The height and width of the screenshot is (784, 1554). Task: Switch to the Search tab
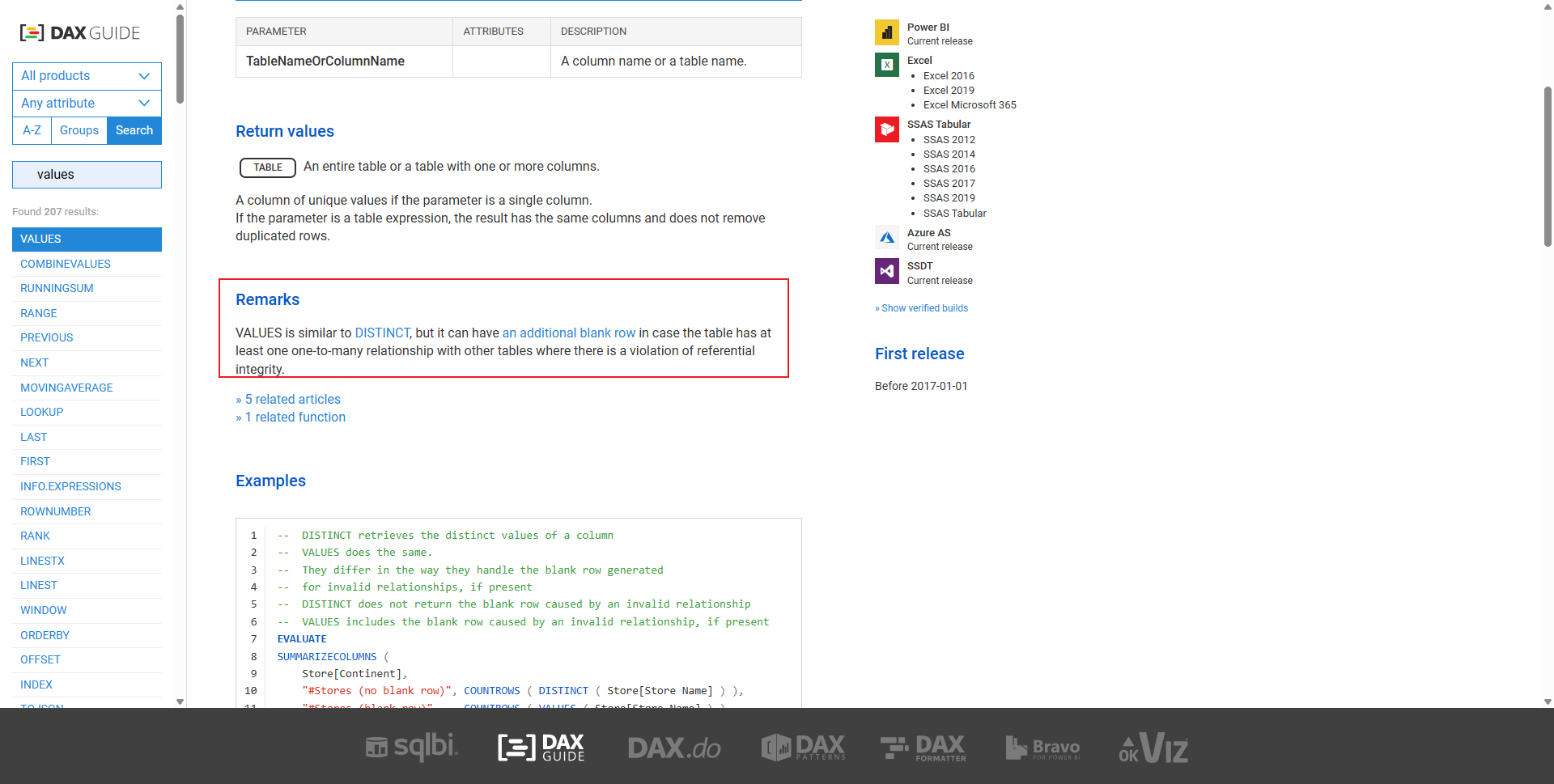tap(134, 130)
